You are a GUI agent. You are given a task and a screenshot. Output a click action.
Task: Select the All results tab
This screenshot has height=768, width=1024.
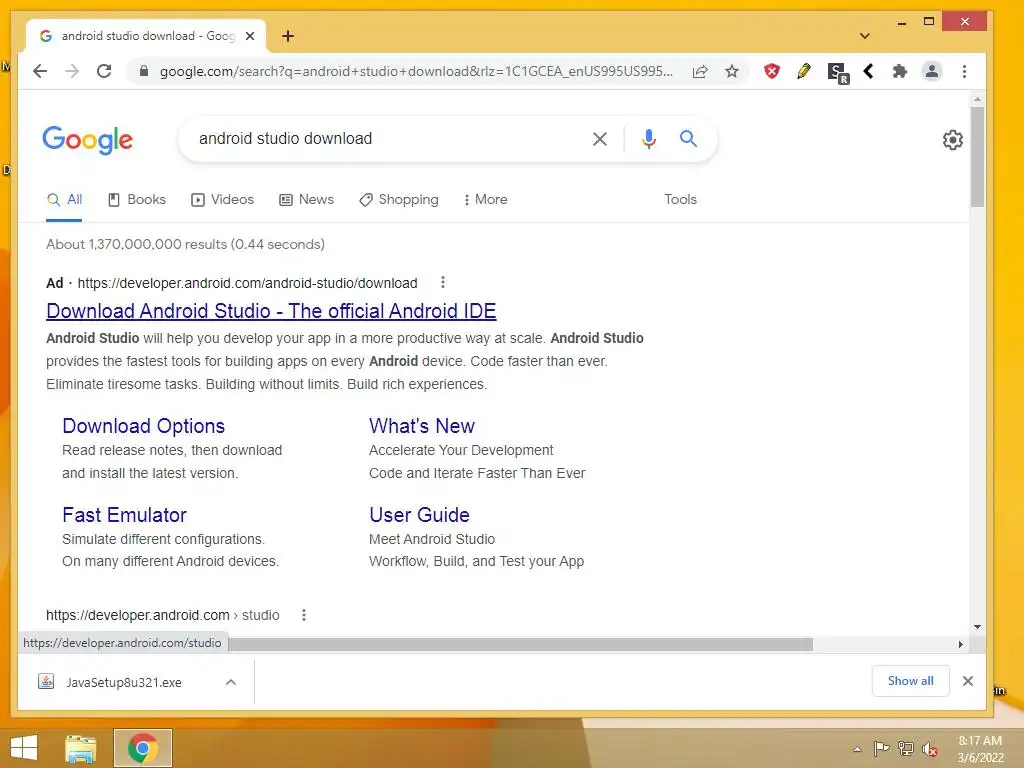pos(64,199)
